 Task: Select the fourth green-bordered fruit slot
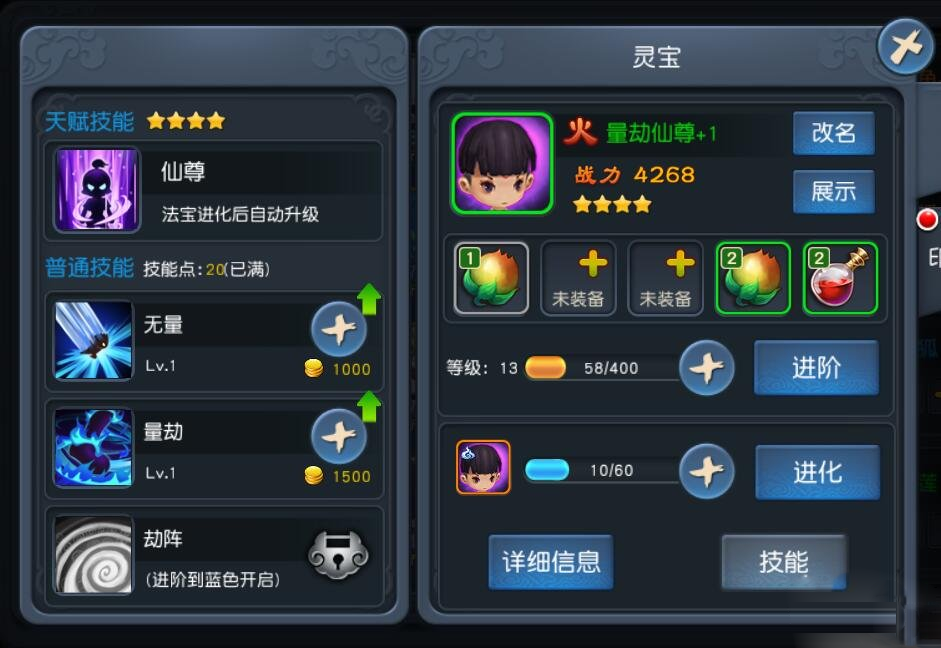tap(753, 278)
